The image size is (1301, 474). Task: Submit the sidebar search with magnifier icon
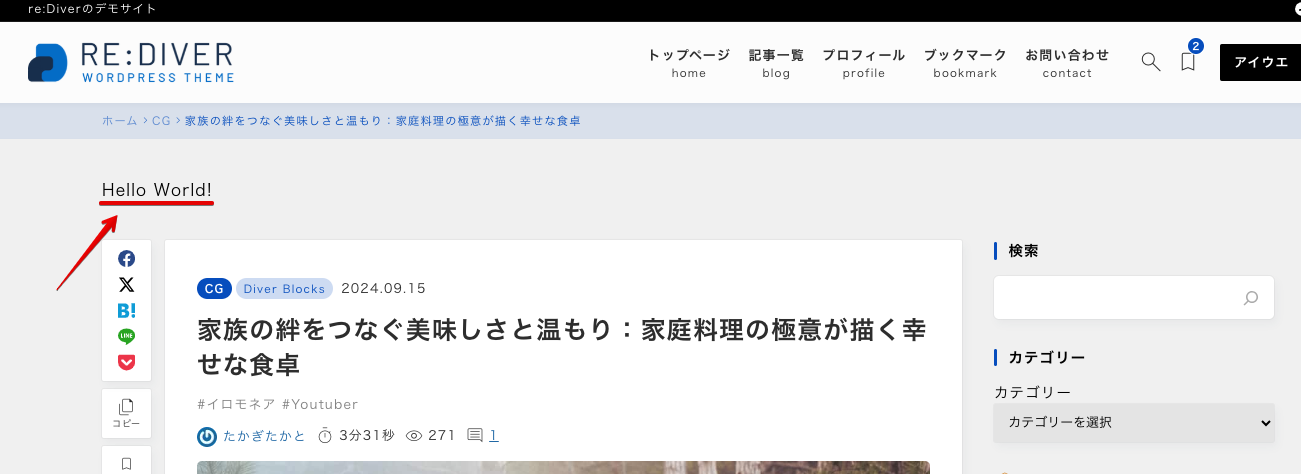(1250, 298)
